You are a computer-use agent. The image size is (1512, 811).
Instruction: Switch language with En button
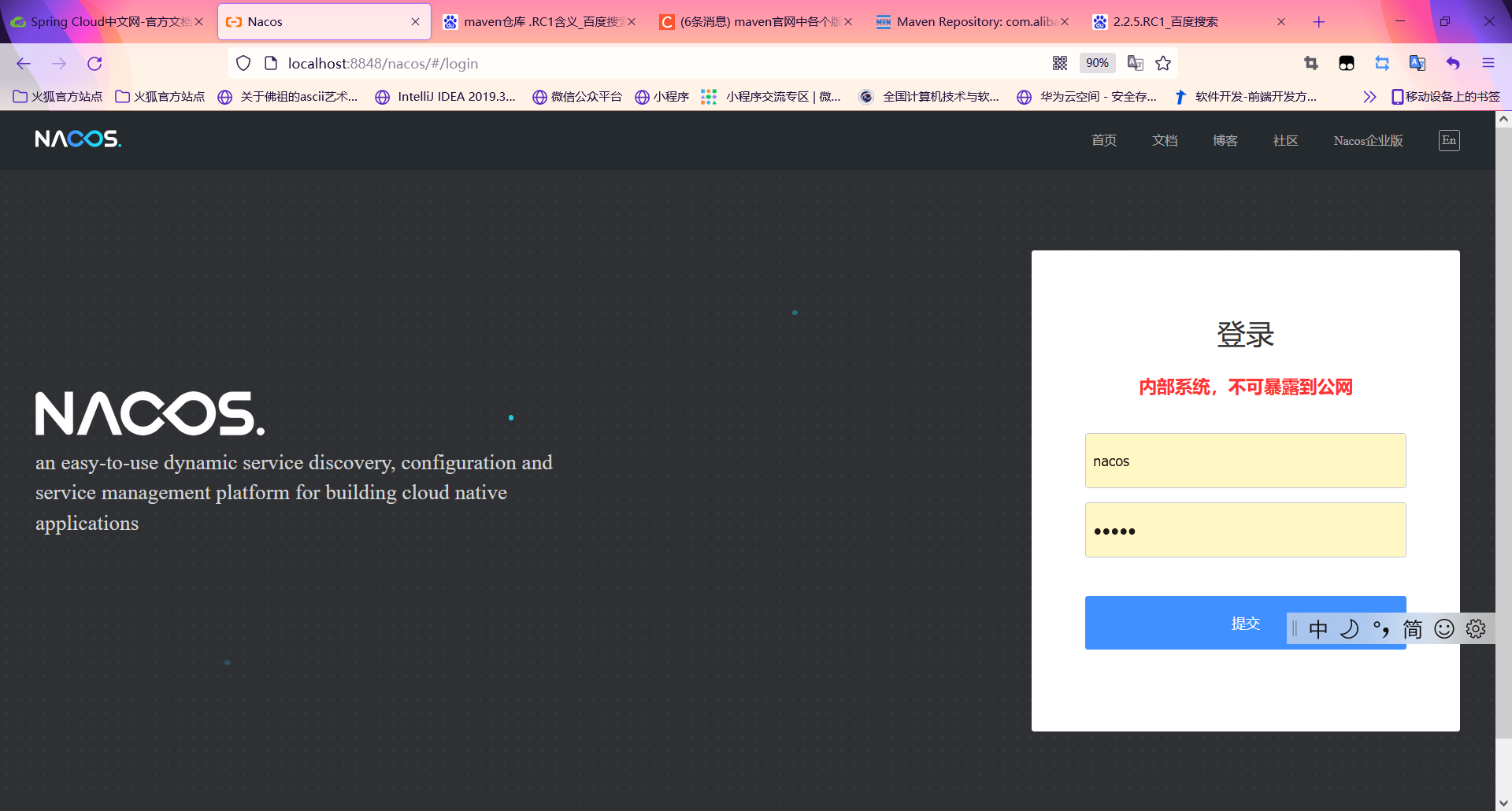coord(1449,140)
